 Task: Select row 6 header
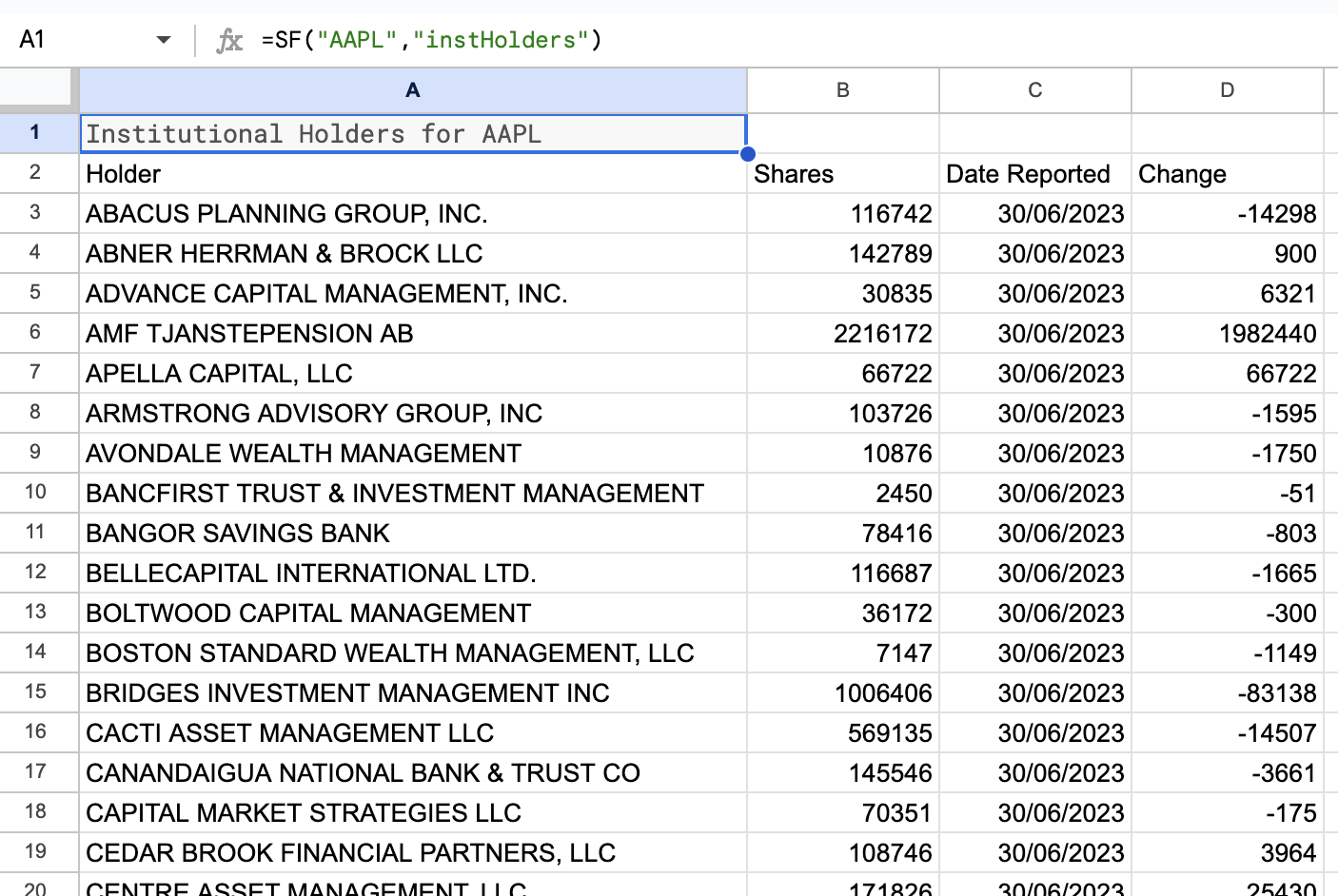39,333
